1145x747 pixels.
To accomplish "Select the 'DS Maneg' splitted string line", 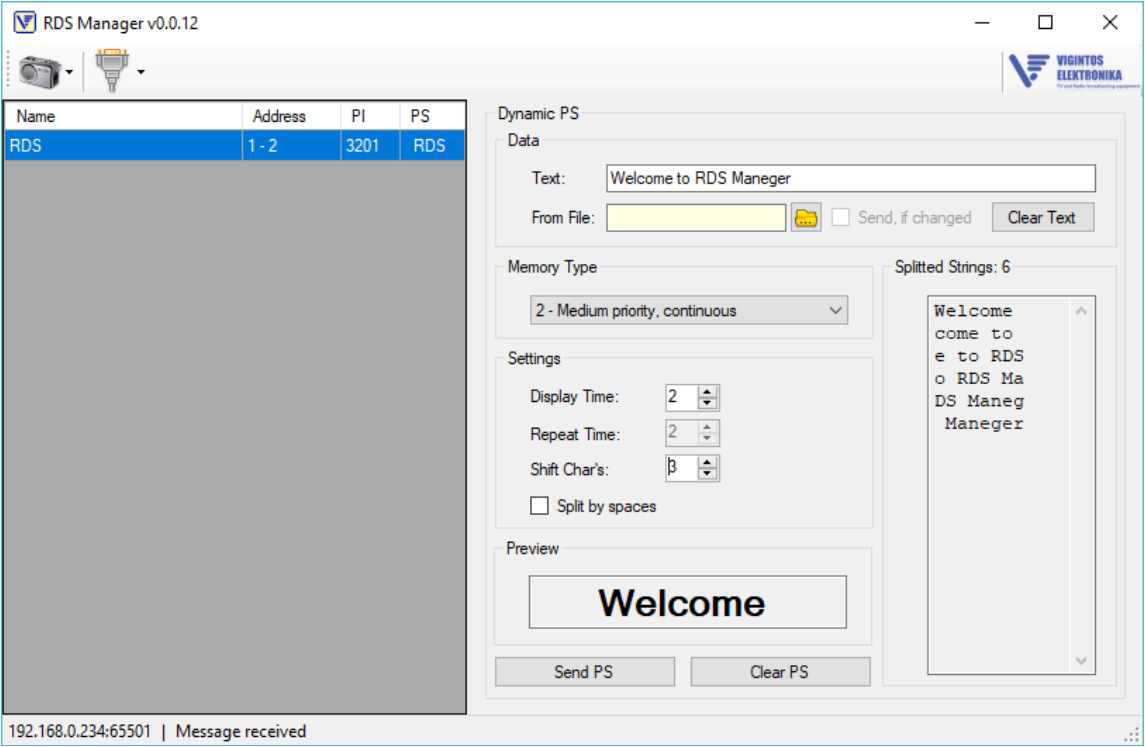I will [x=979, y=402].
